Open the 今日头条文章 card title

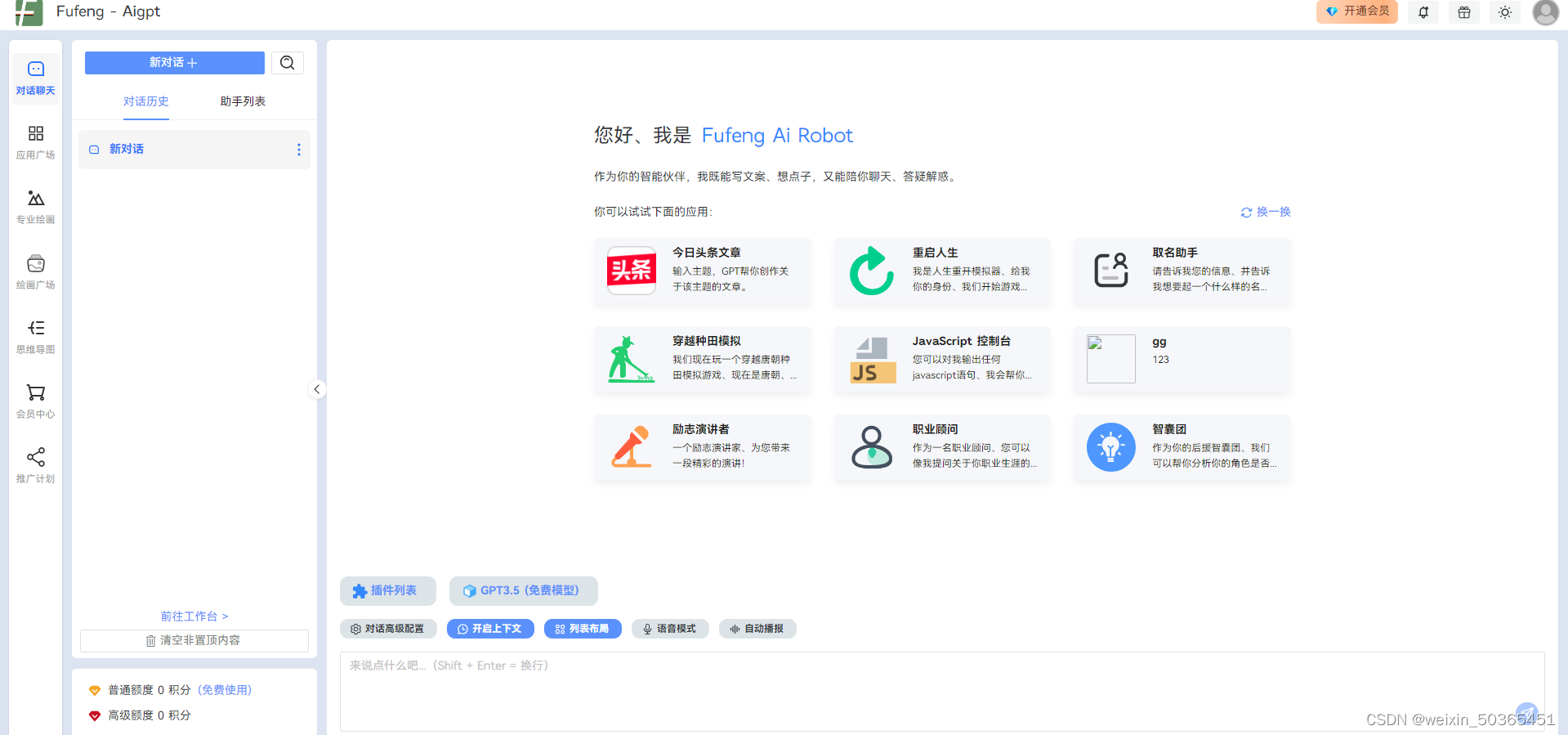(x=707, y=253)
